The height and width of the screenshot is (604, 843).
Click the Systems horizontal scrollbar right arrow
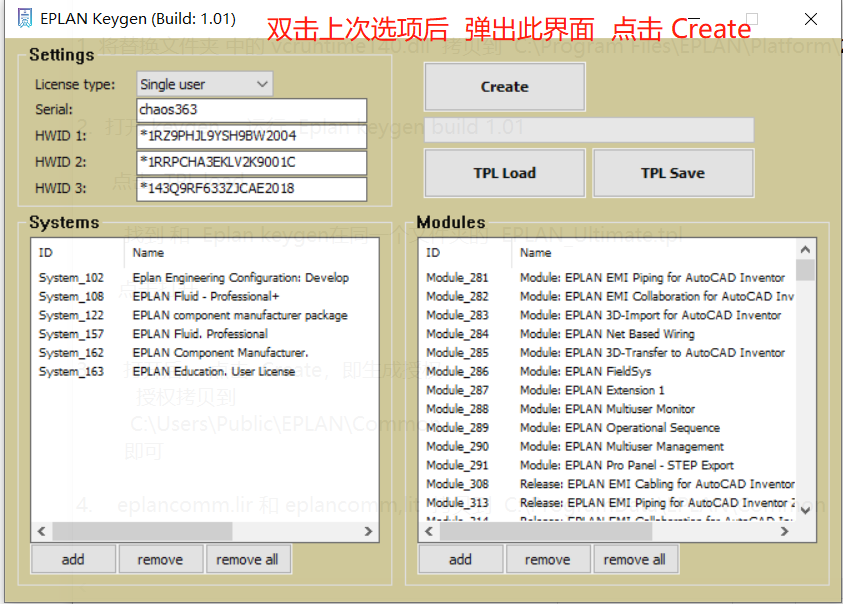coord(368,531)
